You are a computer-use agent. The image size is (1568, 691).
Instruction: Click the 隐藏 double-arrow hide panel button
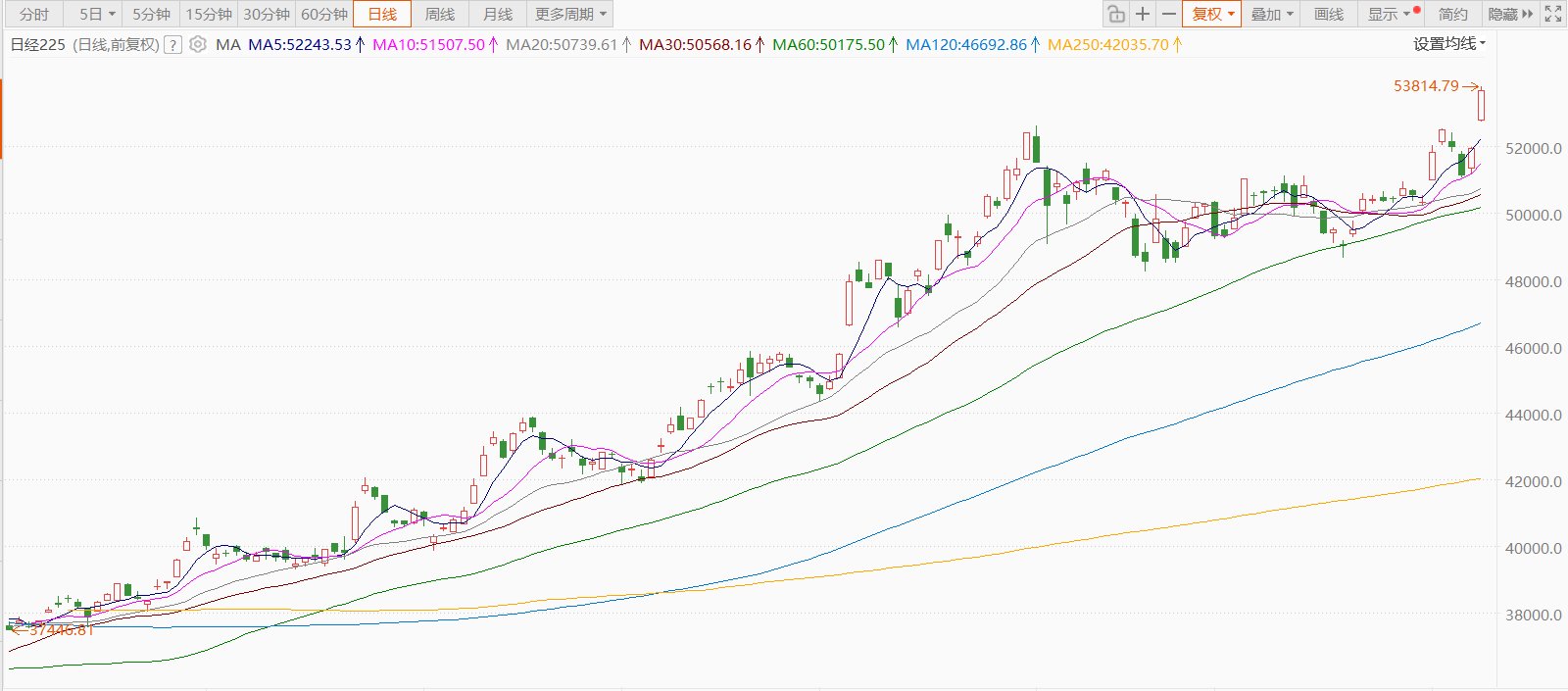click(x=1510, y=14)
